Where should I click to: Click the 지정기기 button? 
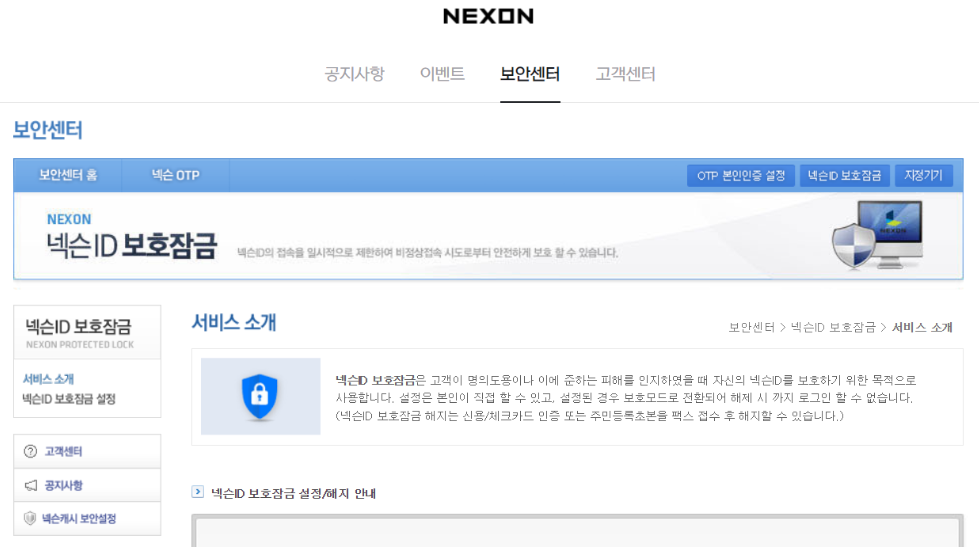click(x=923, y=175)
